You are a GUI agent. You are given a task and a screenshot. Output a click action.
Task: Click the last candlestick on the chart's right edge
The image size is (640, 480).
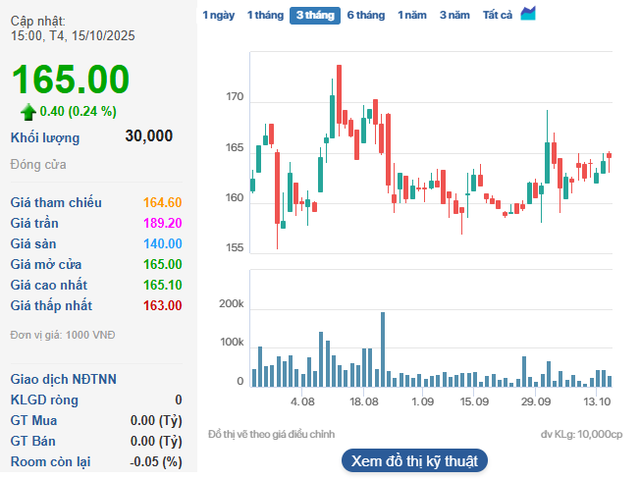(609, 155)
